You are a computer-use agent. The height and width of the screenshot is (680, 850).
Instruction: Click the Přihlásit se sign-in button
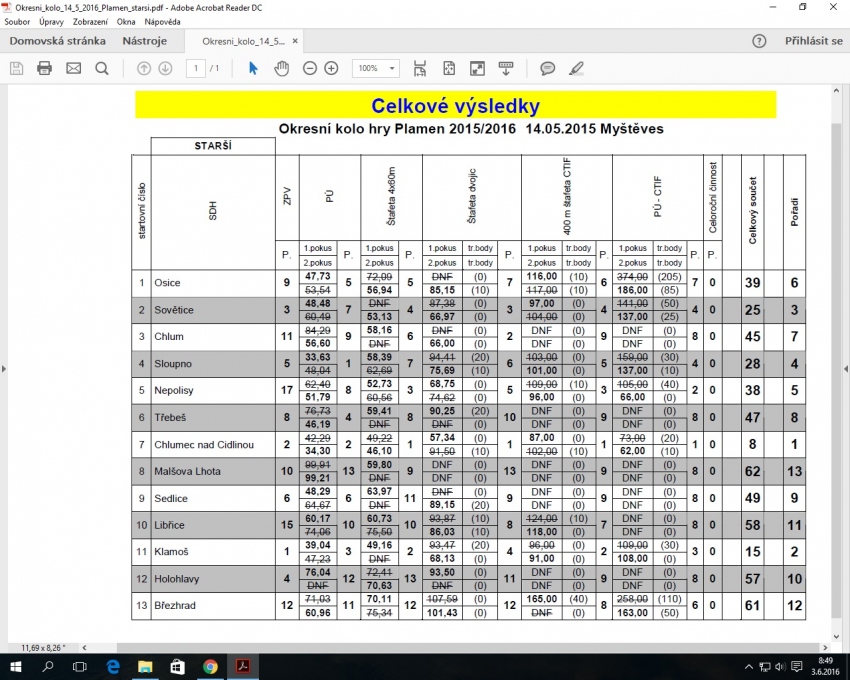[x=814, y=41]
